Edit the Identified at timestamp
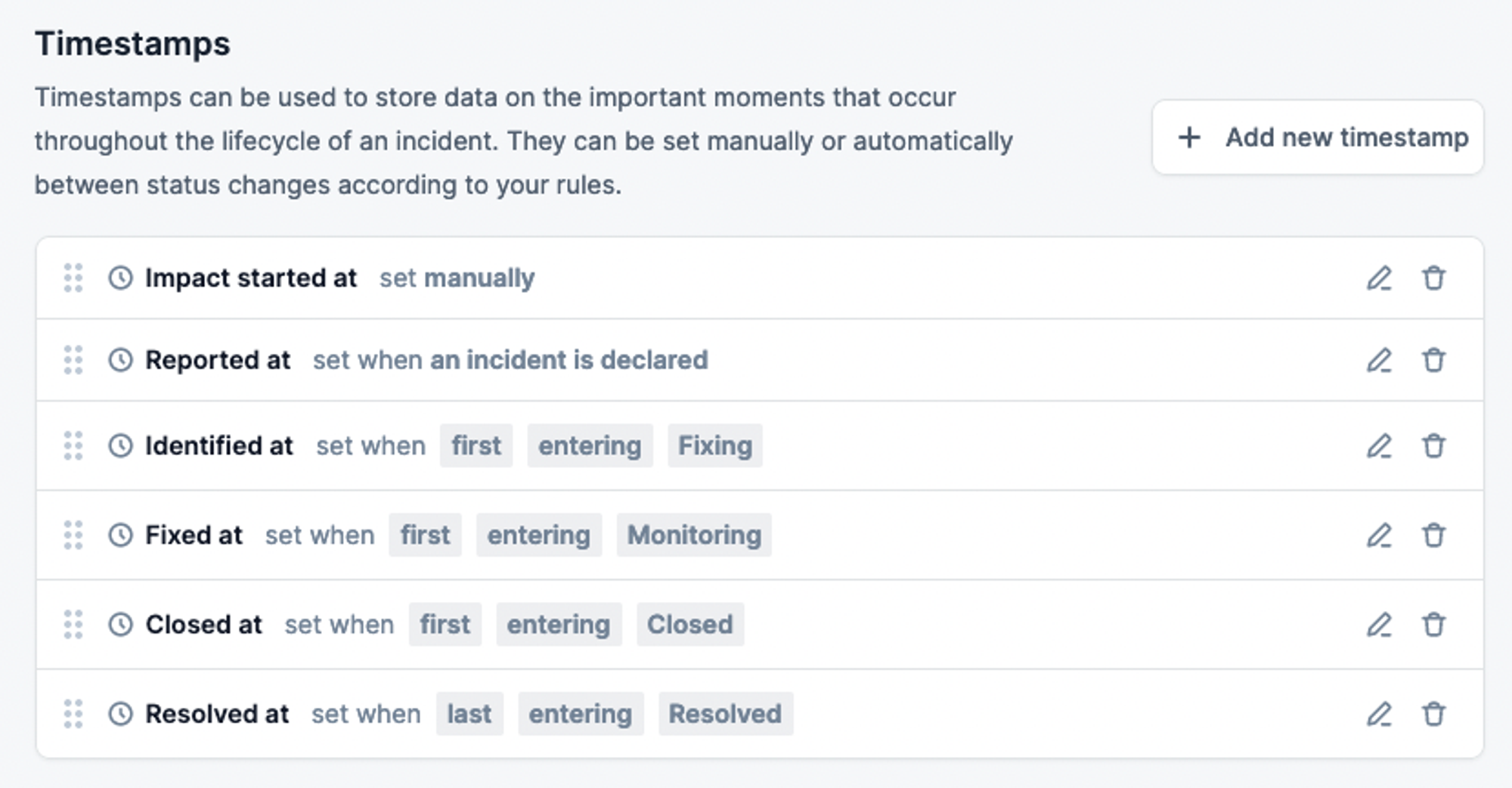This screenshot has height=788, width=1512. pyautogui.click(x=1379, y=446)
